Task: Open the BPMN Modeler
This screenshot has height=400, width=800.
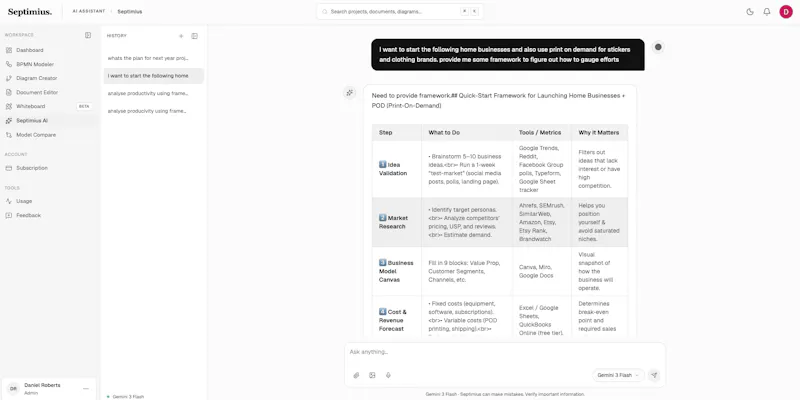Action: click(35, 64)
